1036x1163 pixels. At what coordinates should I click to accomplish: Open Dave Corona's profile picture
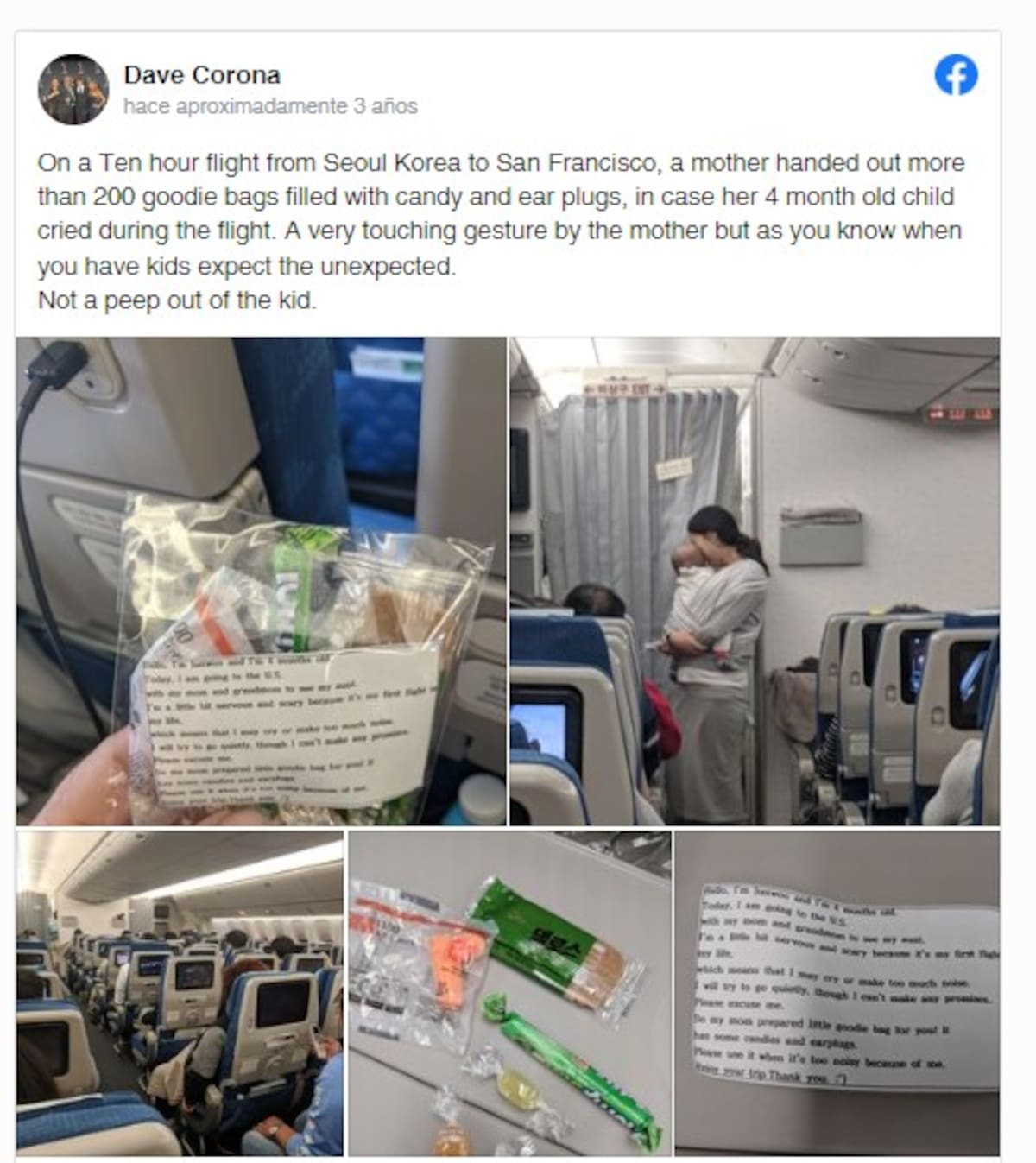[73, 90]
